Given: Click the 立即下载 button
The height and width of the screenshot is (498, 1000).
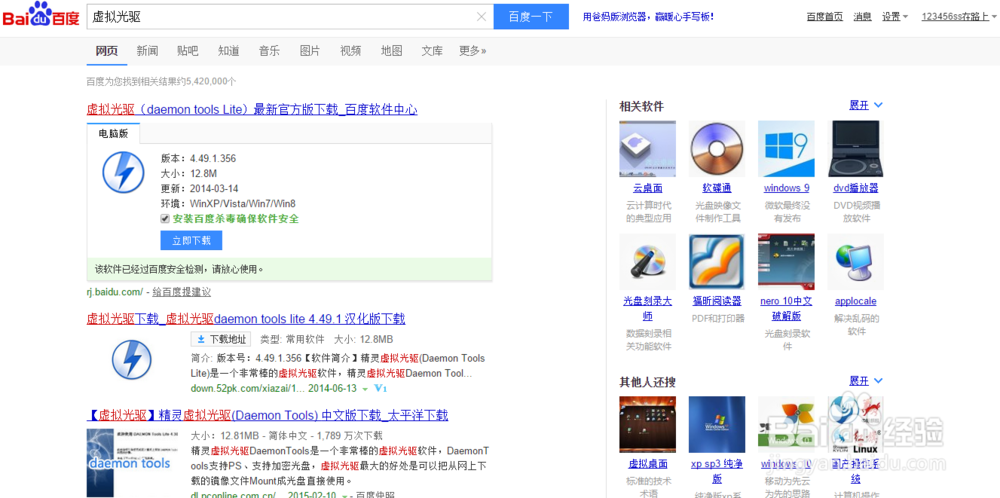Looking at the screenshot, I should [191, 240].
